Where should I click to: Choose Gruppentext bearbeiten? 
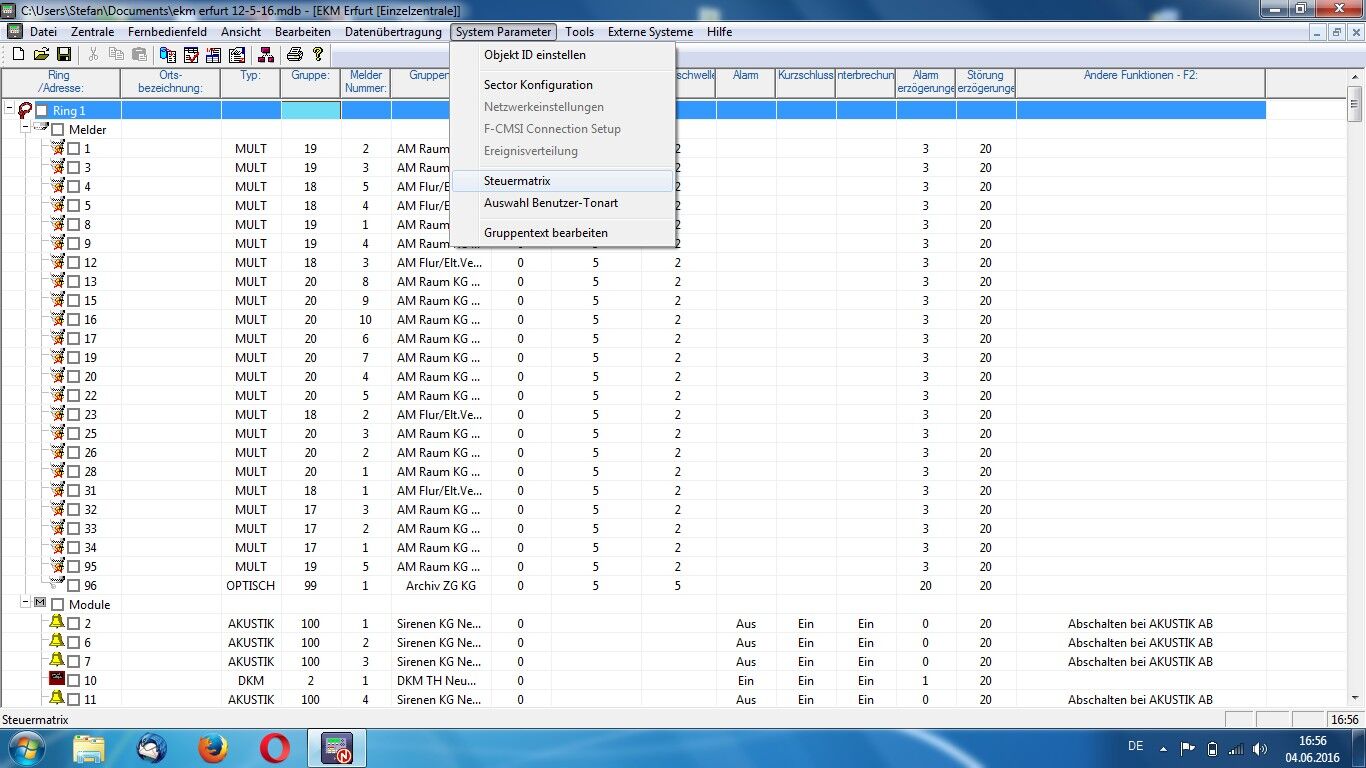click(562, 233)
